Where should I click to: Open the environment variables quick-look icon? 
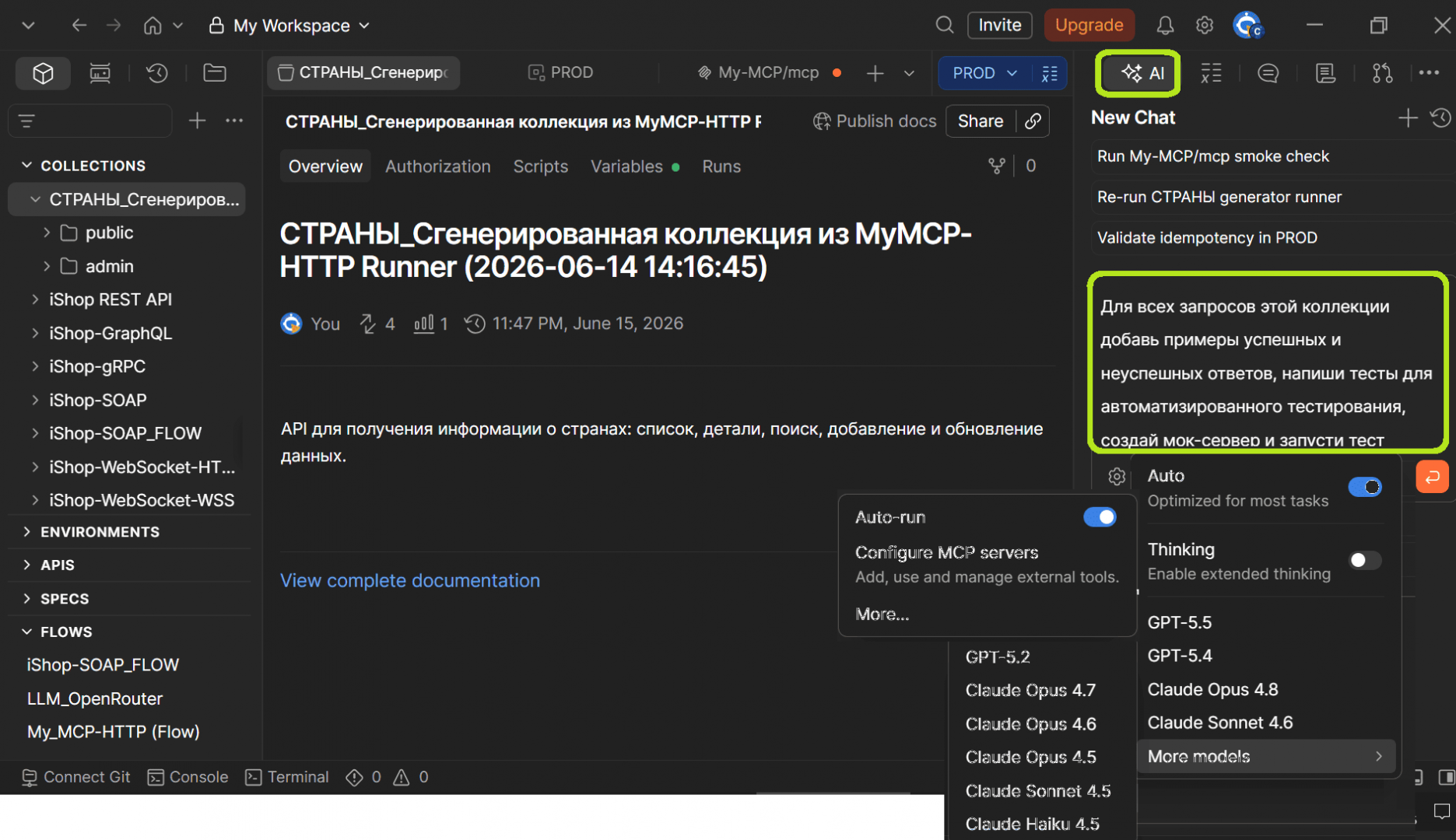tap(1050, 73)
